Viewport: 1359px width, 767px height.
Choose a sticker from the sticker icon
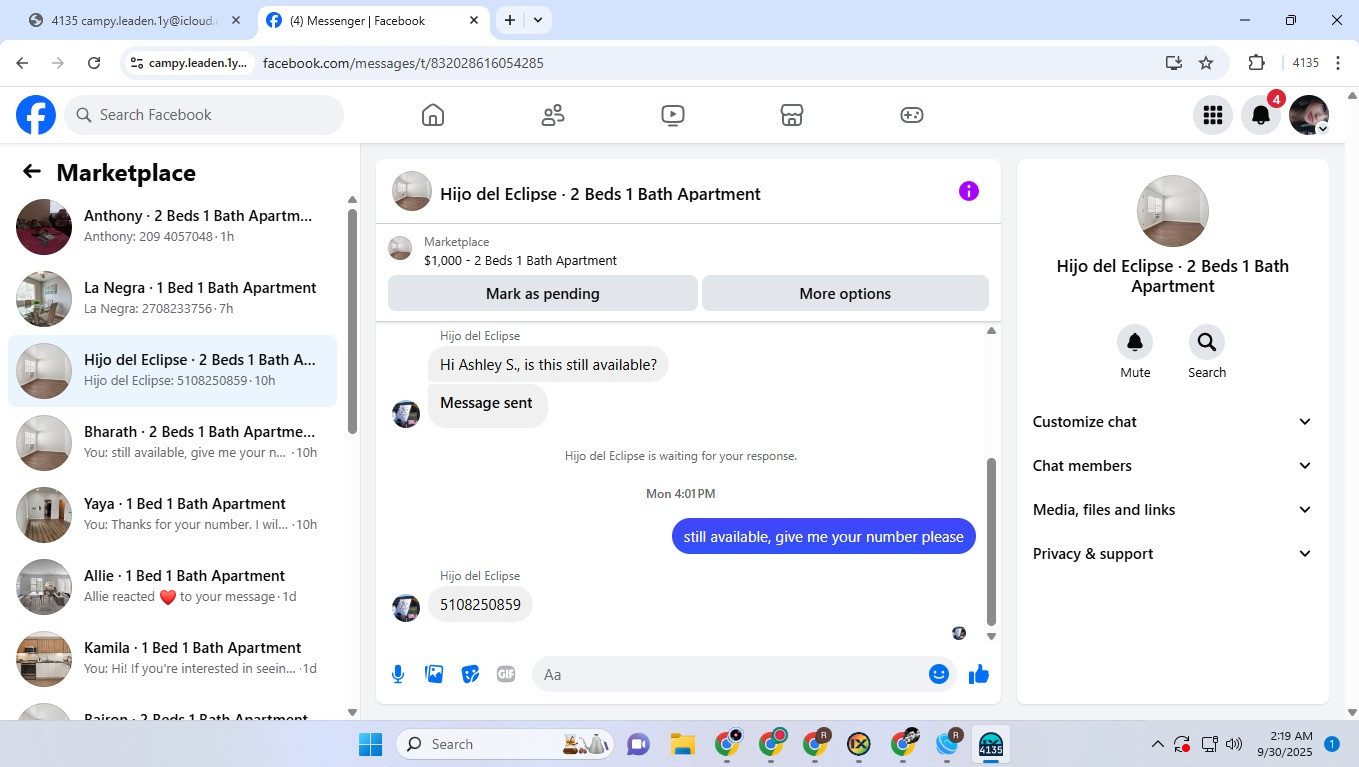click(470, 674)
